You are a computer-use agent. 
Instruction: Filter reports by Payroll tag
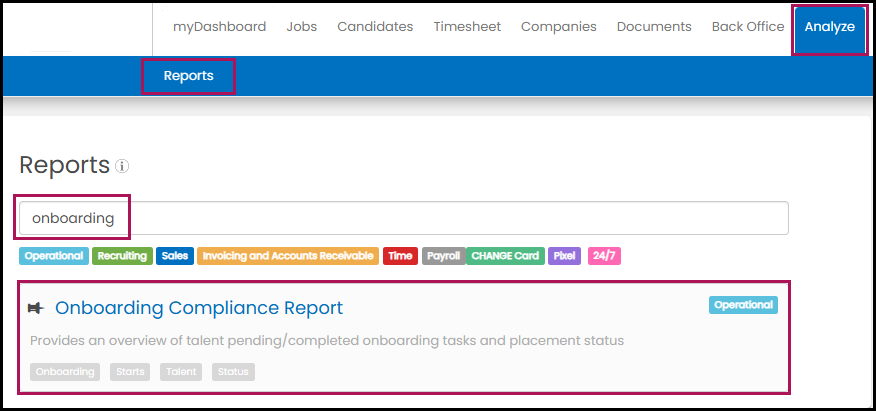click(x=444, y=256)
